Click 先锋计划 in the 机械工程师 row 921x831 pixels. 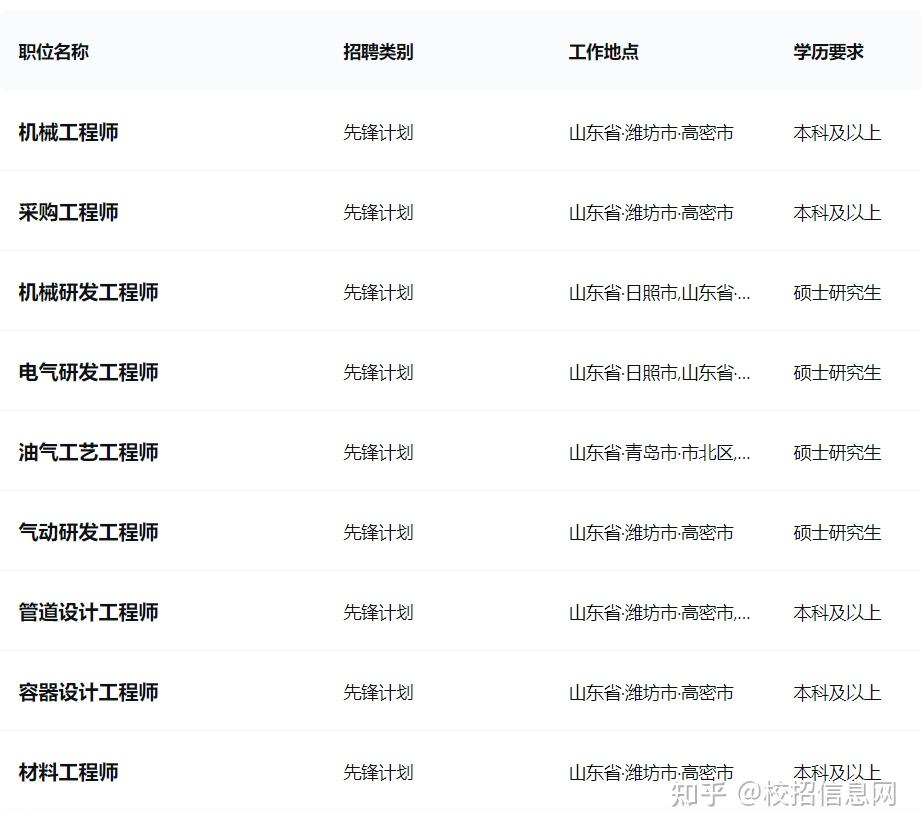[378, 132]
